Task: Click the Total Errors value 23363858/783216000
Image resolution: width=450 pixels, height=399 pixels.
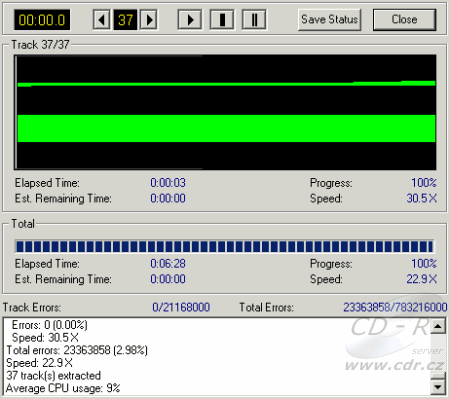Action: pyautogui.click(x=395, y=307)
